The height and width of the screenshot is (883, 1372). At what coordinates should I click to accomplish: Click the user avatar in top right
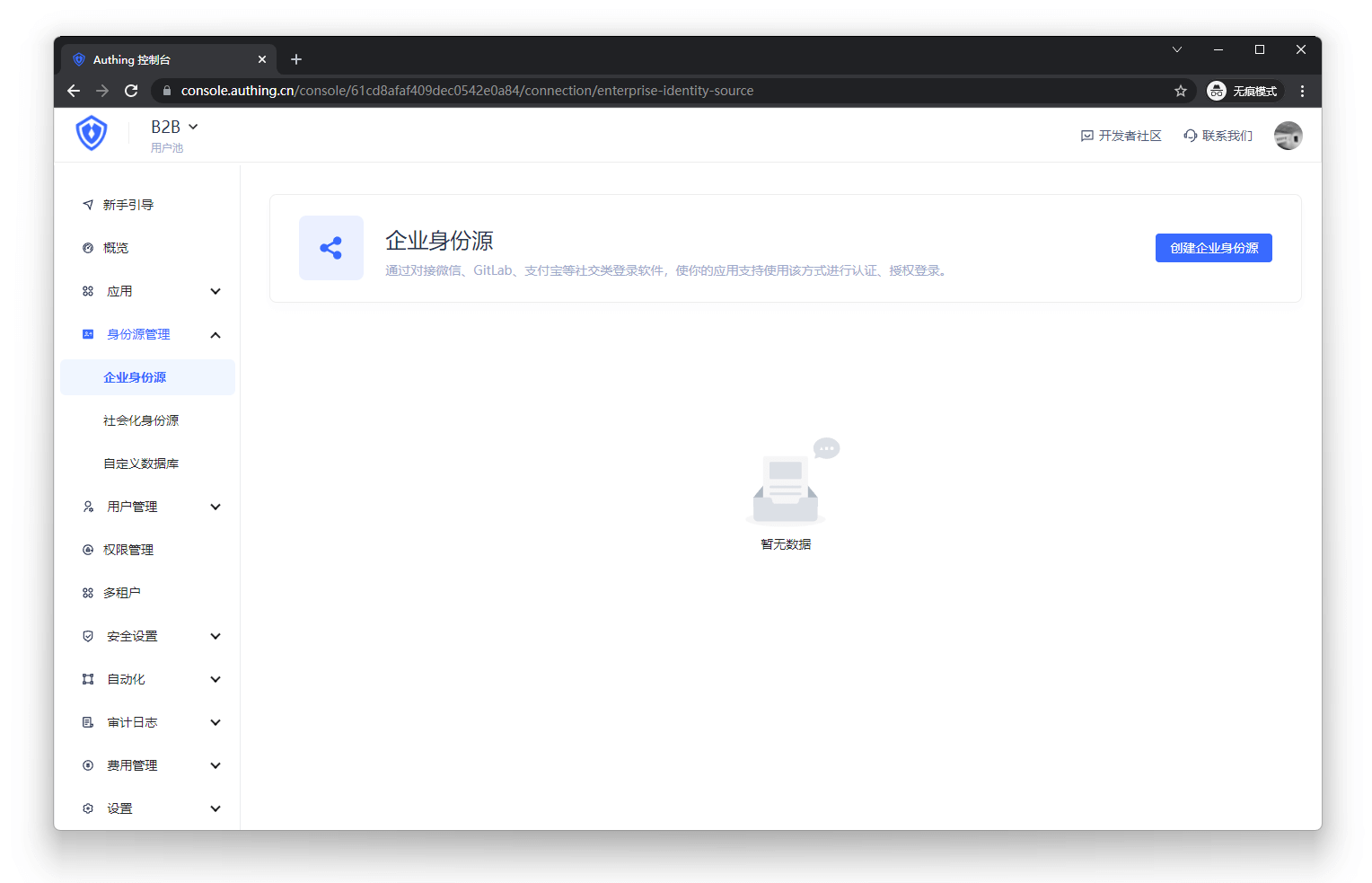tap(1288, 136)
